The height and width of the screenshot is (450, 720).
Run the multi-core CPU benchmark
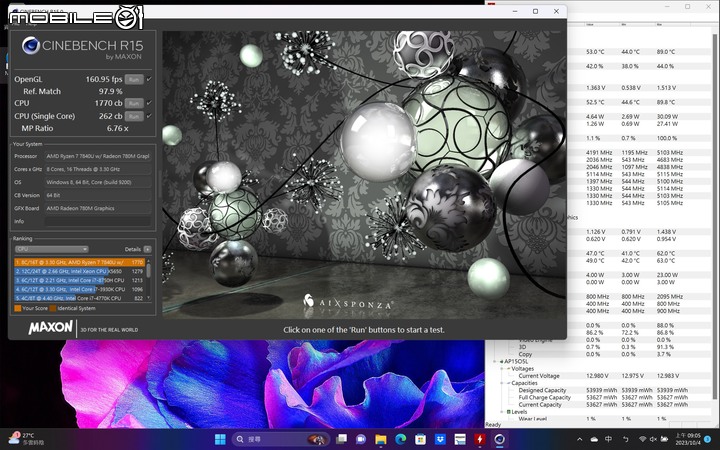134,103
